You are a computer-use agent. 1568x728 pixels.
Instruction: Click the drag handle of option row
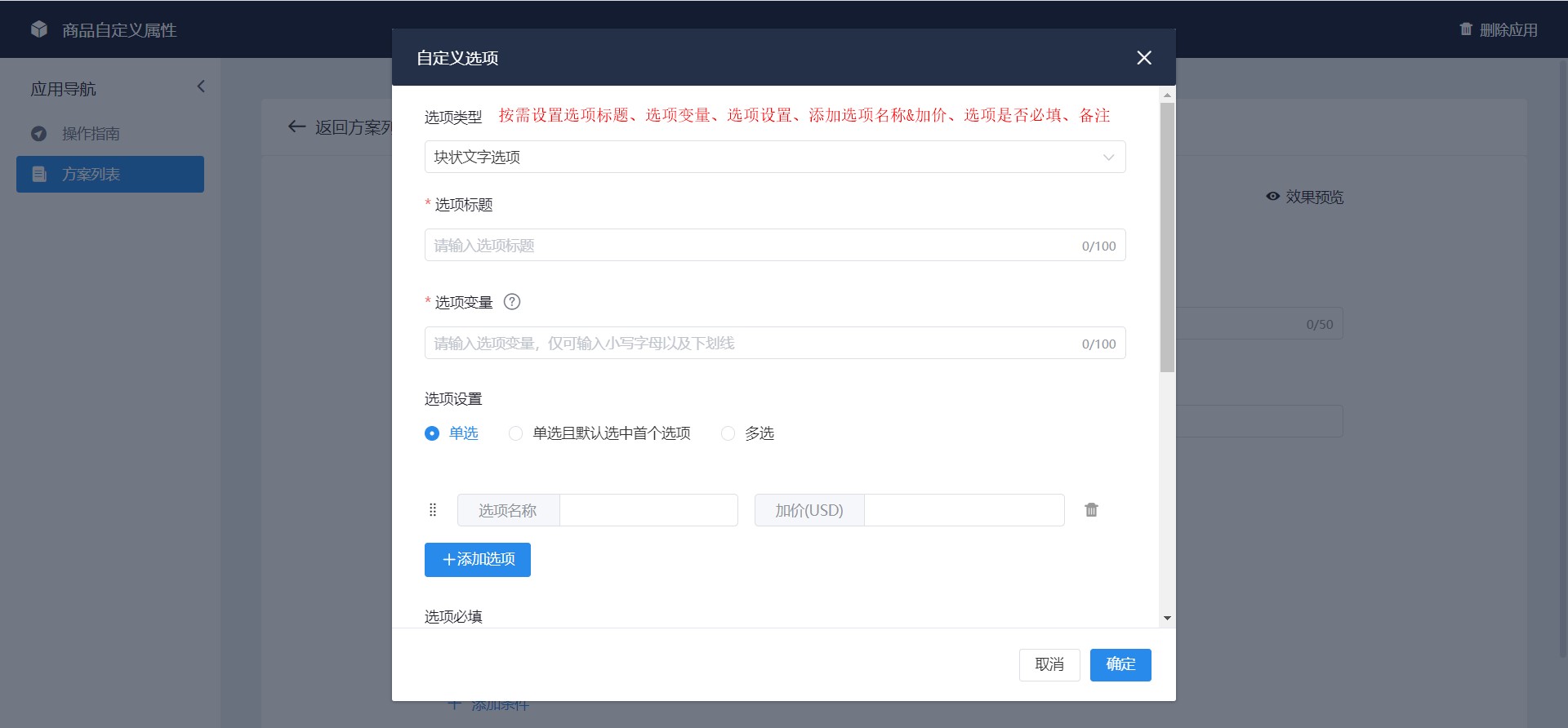point(433,510)
